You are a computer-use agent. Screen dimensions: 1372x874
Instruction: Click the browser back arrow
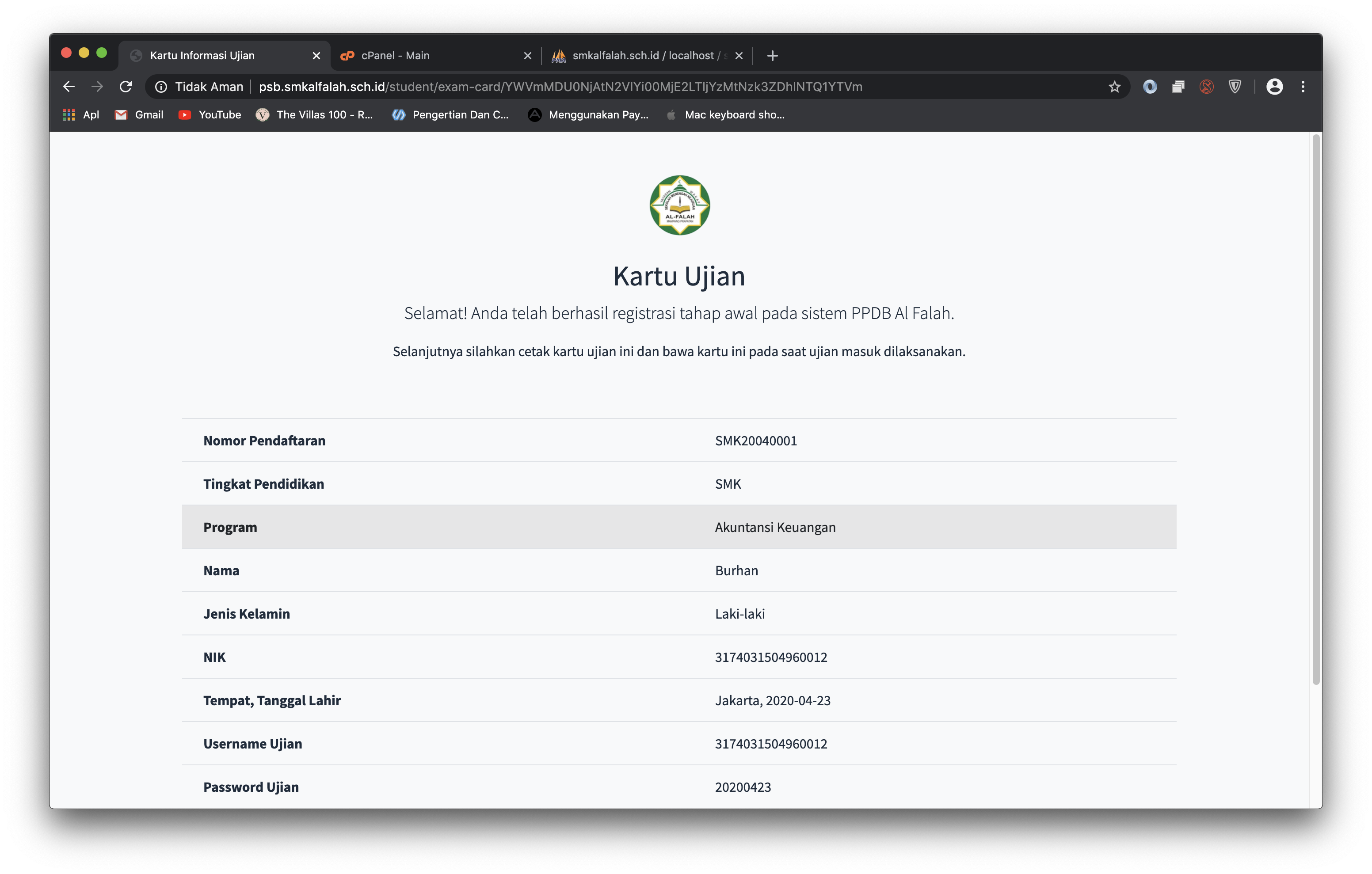pos(69,87)
